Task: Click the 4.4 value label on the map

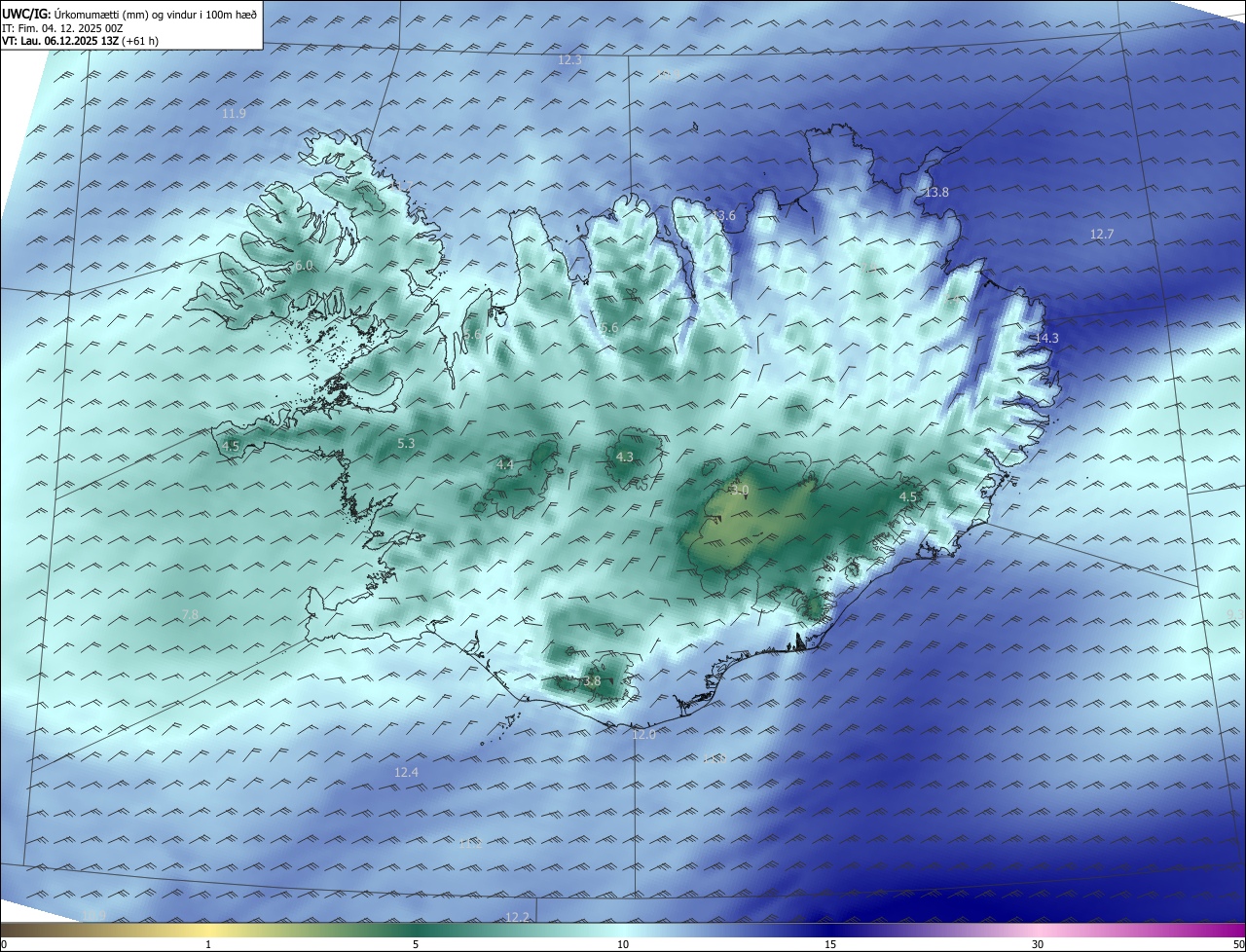Action: click(504, 465)
